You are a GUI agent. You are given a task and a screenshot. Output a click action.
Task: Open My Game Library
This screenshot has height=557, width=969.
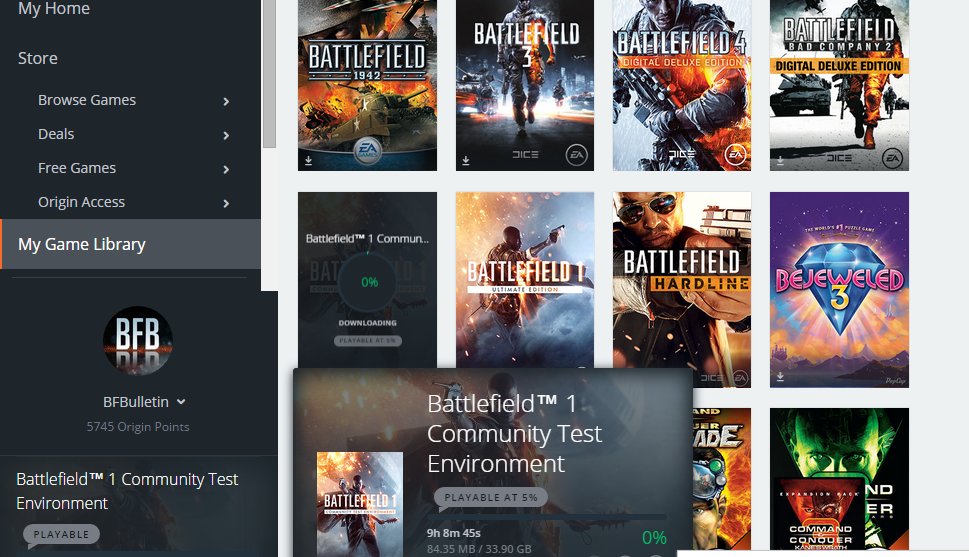[x=130, y=244]
